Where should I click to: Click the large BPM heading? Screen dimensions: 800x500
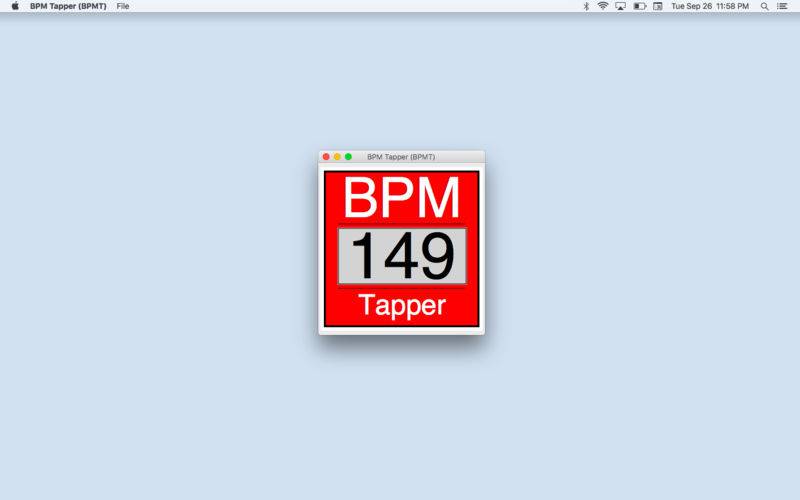click(402, 197)
